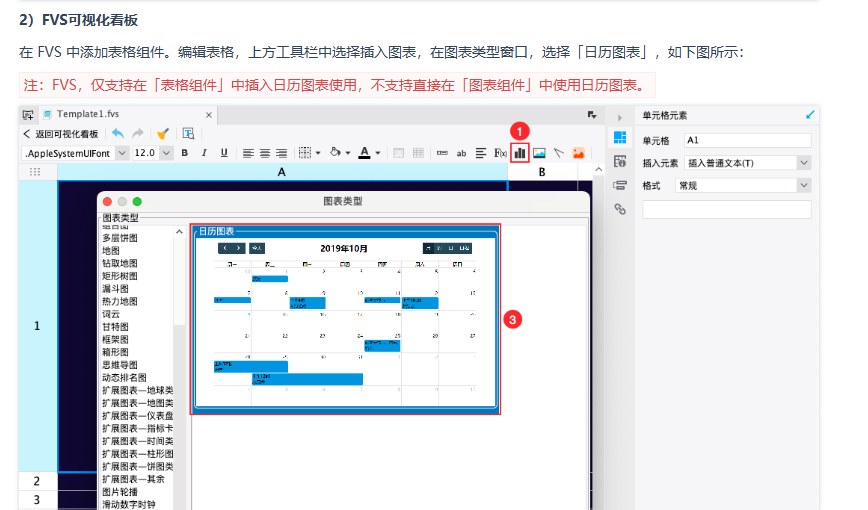
Task: Click the empty format text box
Action: tap(726, 209)
